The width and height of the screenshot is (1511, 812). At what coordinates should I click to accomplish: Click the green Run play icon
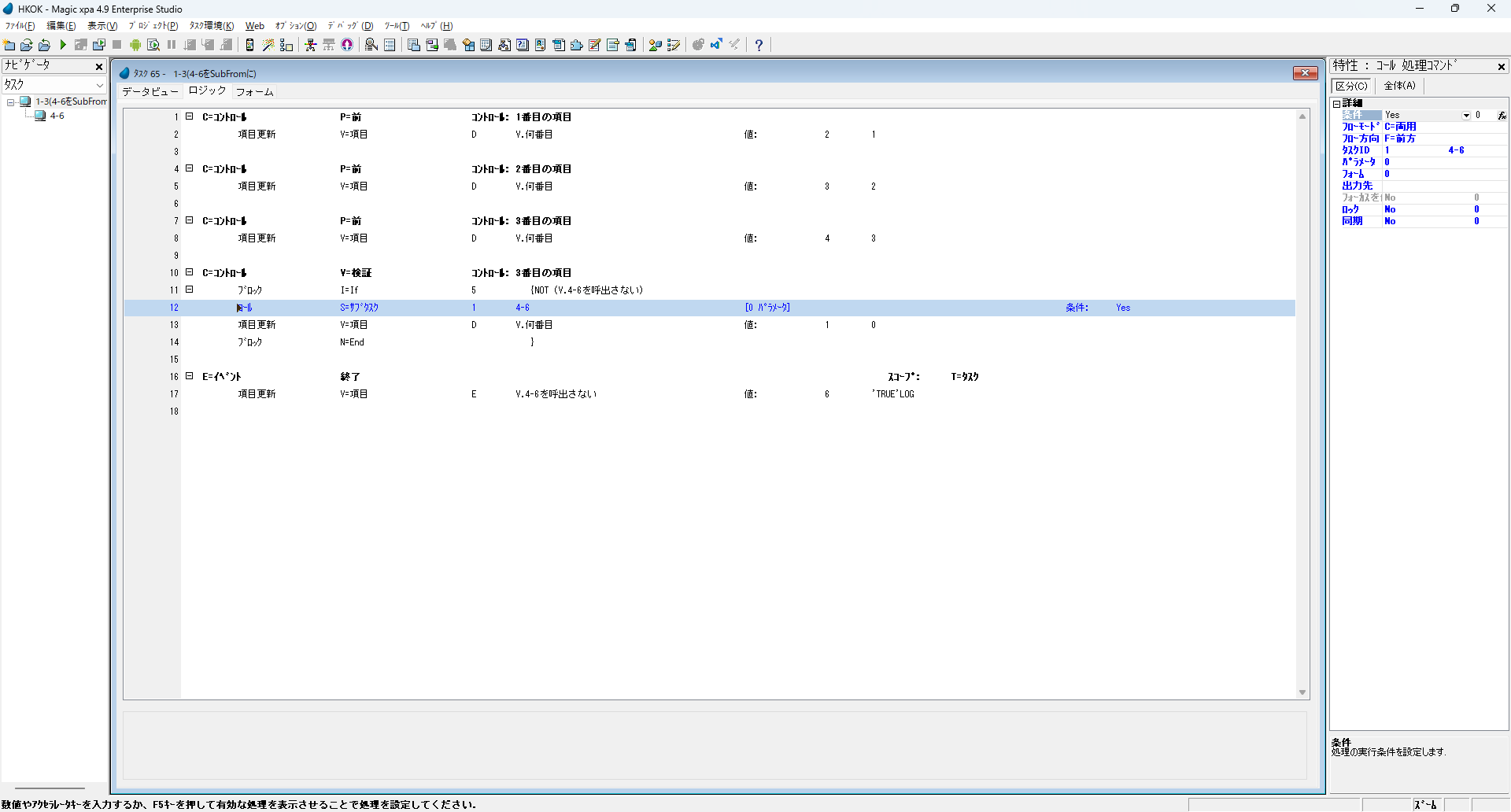pyautogui.click(x=63, y=45)
